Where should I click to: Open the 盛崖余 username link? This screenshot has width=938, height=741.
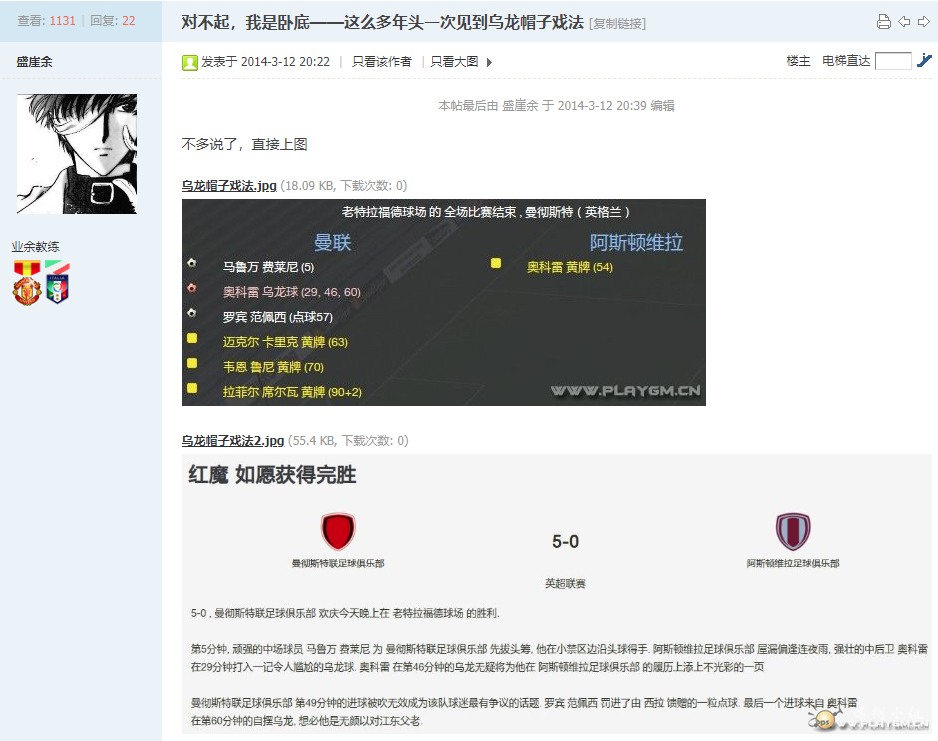pyautogui.click(x=34, y=62)
